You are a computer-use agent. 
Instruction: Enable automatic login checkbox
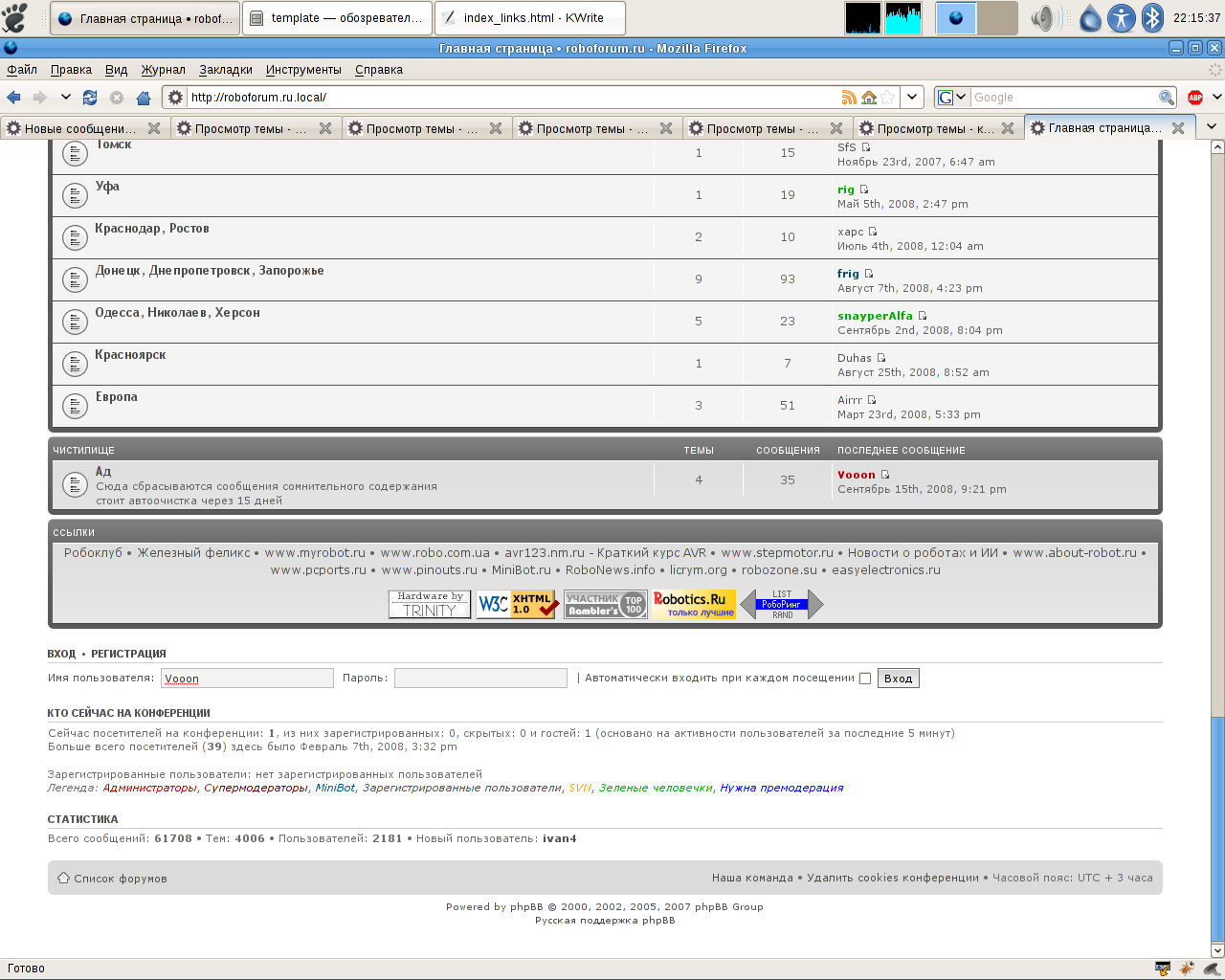click(865, 679)
